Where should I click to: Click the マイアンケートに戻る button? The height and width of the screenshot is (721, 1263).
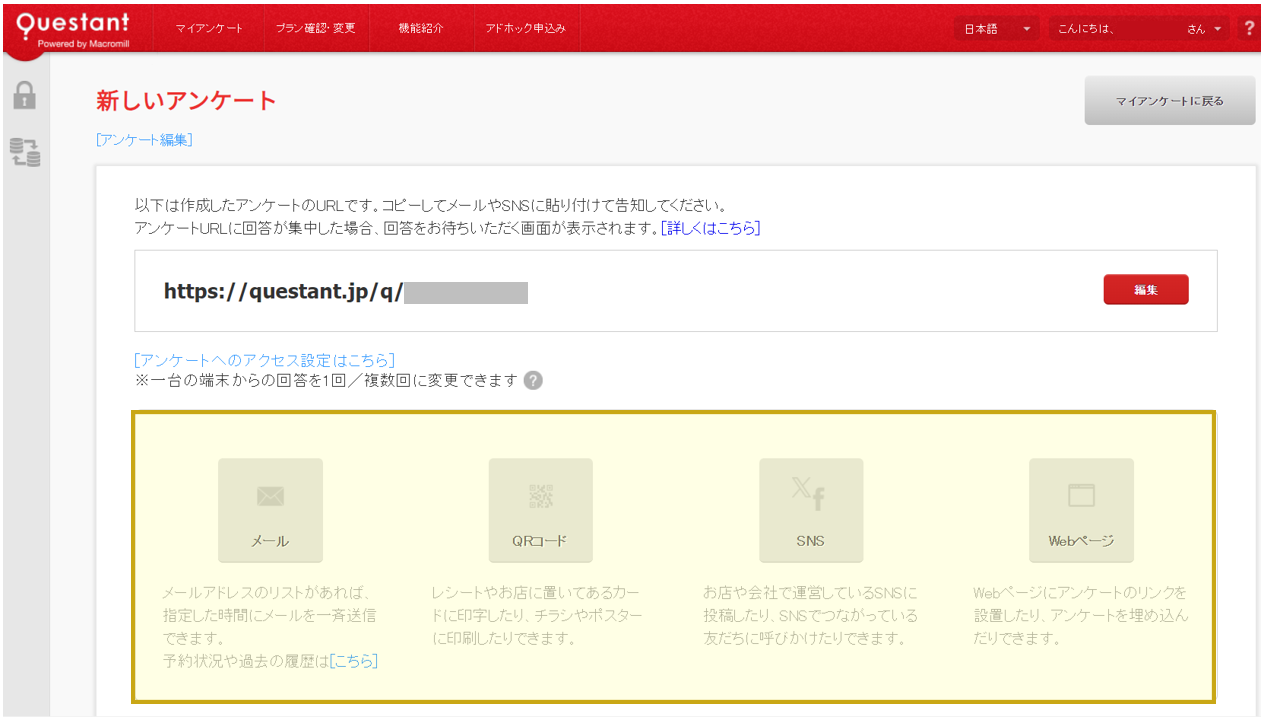pyautogui.click(x=1169, y=100)
